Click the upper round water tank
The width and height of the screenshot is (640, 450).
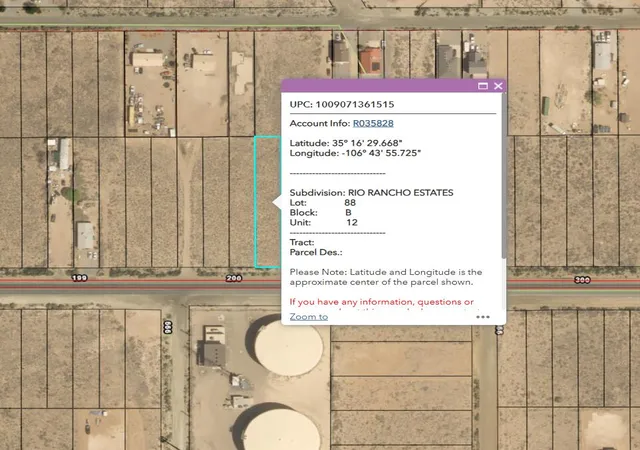[x=289, y=348]
